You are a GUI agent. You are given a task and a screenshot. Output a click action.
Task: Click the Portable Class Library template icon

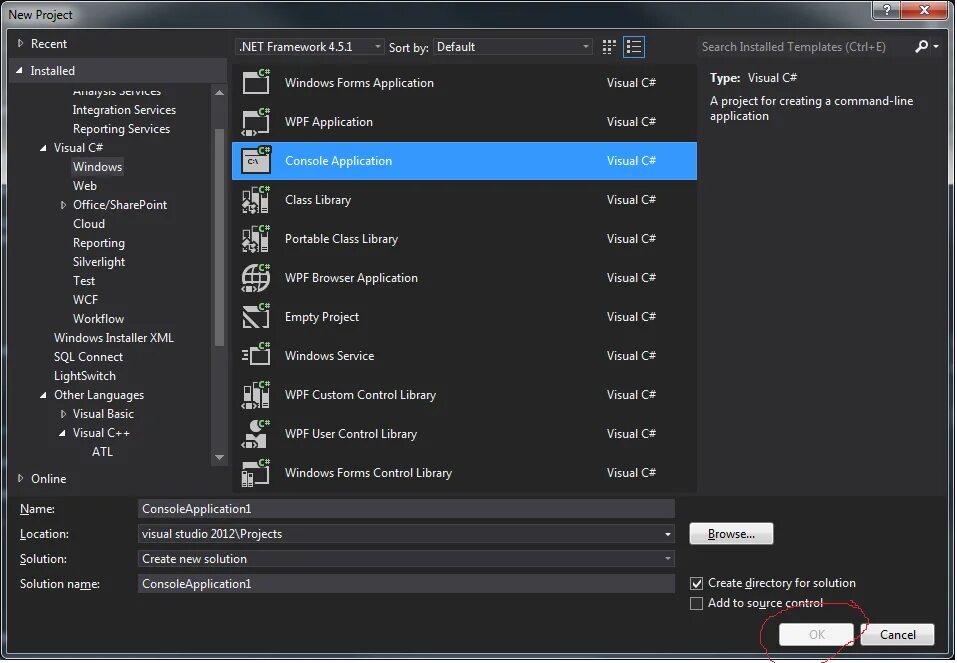click(x=256, y=239)
